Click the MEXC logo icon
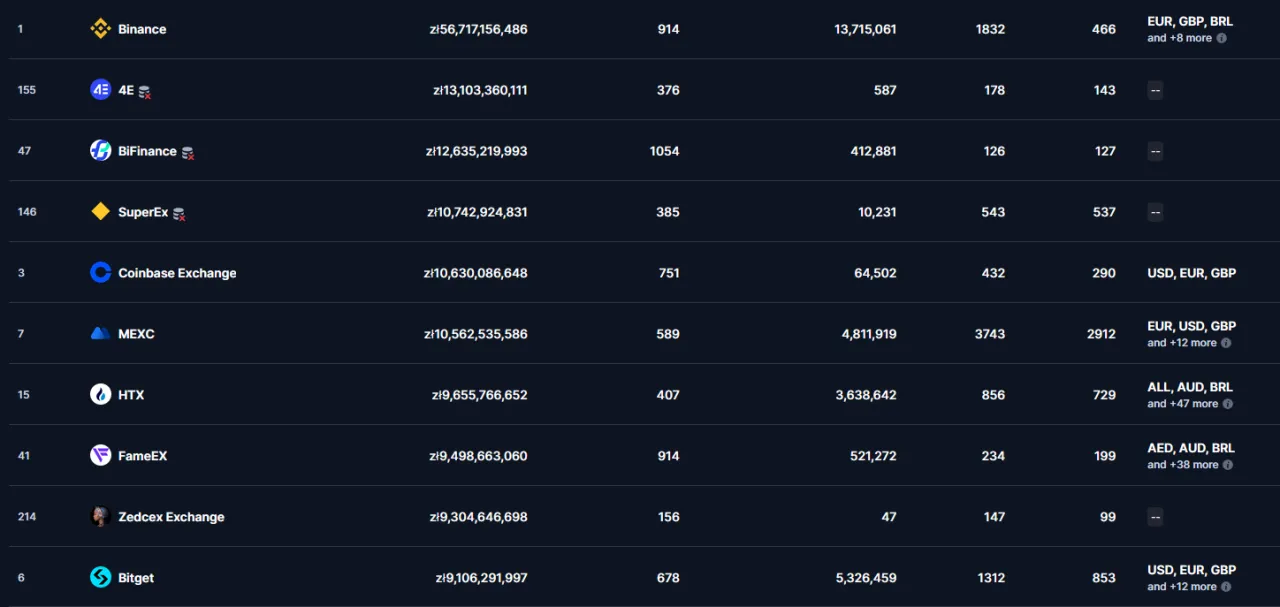 coord(100,334)
